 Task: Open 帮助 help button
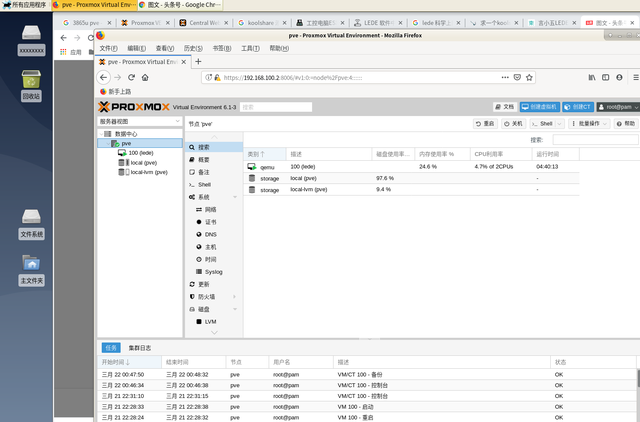[x=626, y=124]
